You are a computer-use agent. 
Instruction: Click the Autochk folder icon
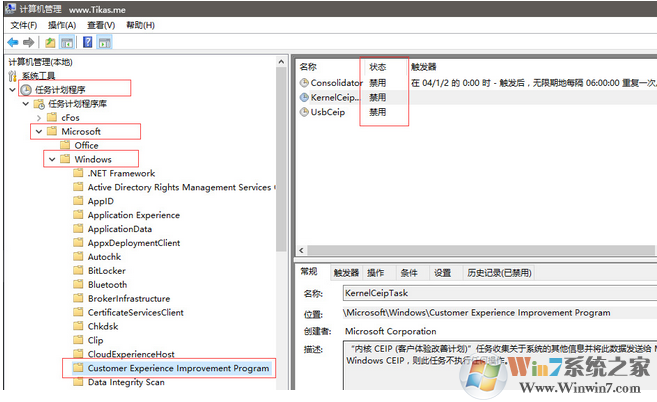tap(78, 256)
